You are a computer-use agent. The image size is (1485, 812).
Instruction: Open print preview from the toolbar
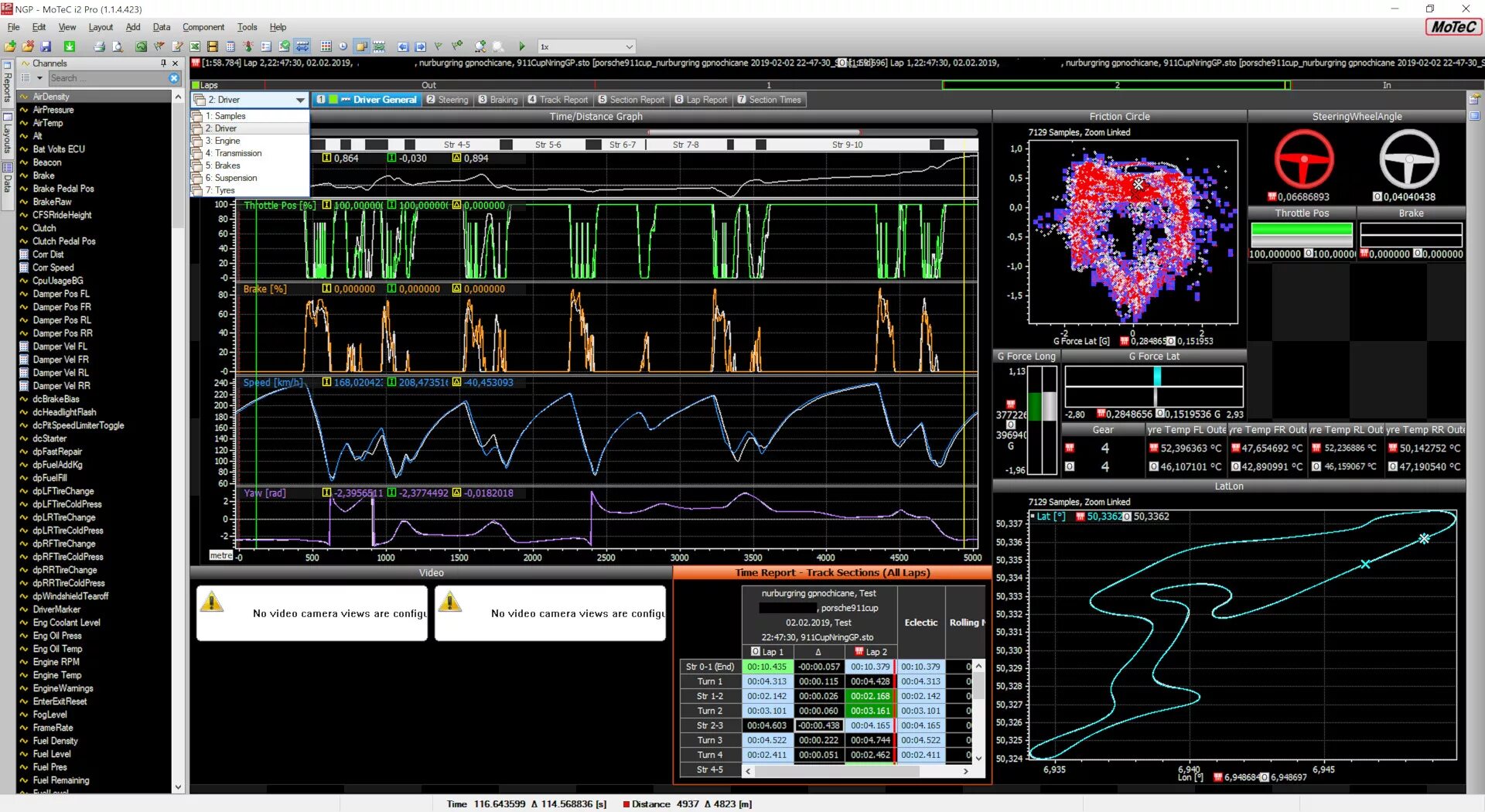coord(118,46)
